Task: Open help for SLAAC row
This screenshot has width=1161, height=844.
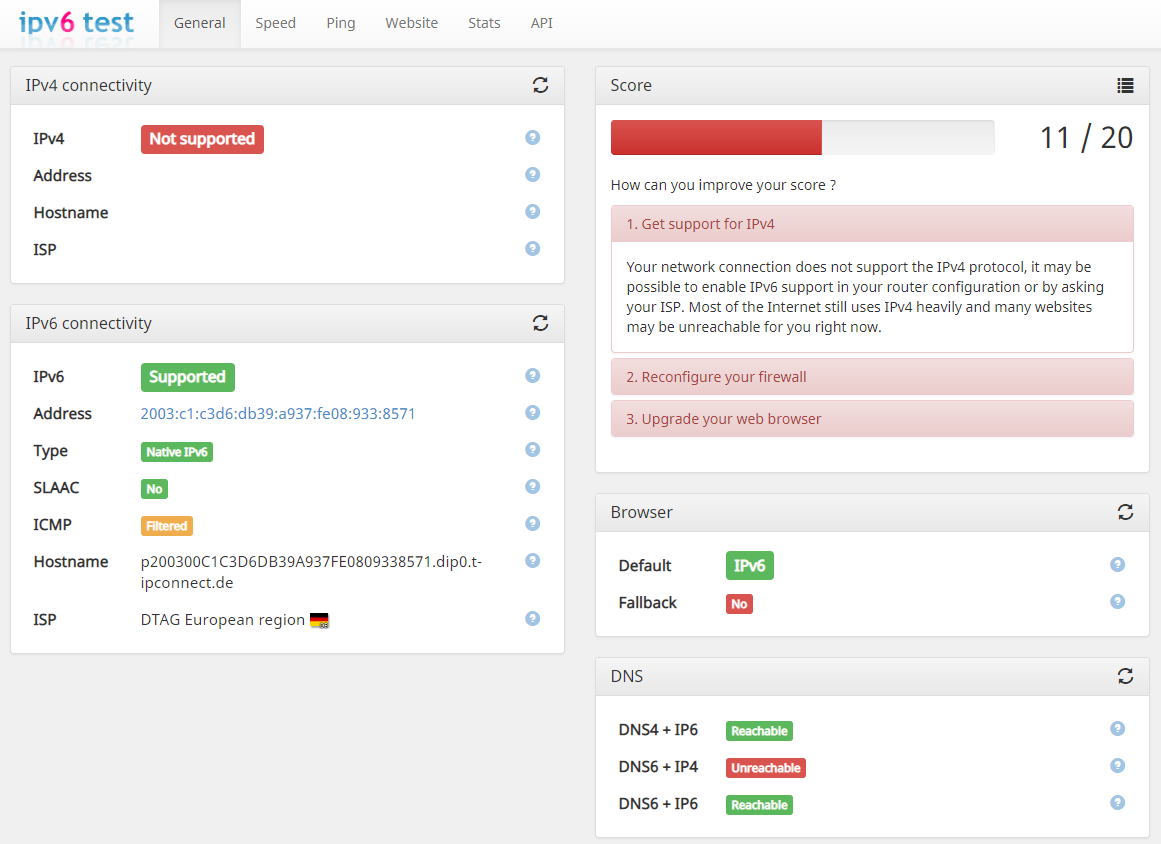Action: coord(532,487)
